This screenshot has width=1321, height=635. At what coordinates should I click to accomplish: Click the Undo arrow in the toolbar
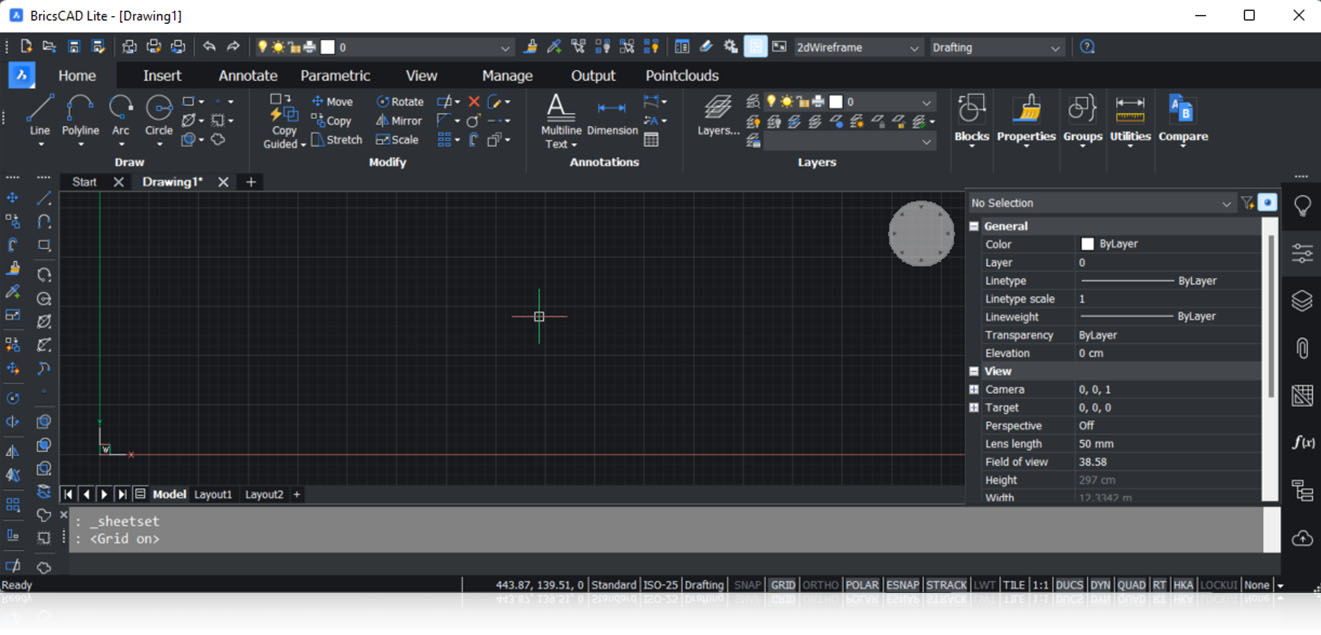point(209,47)
